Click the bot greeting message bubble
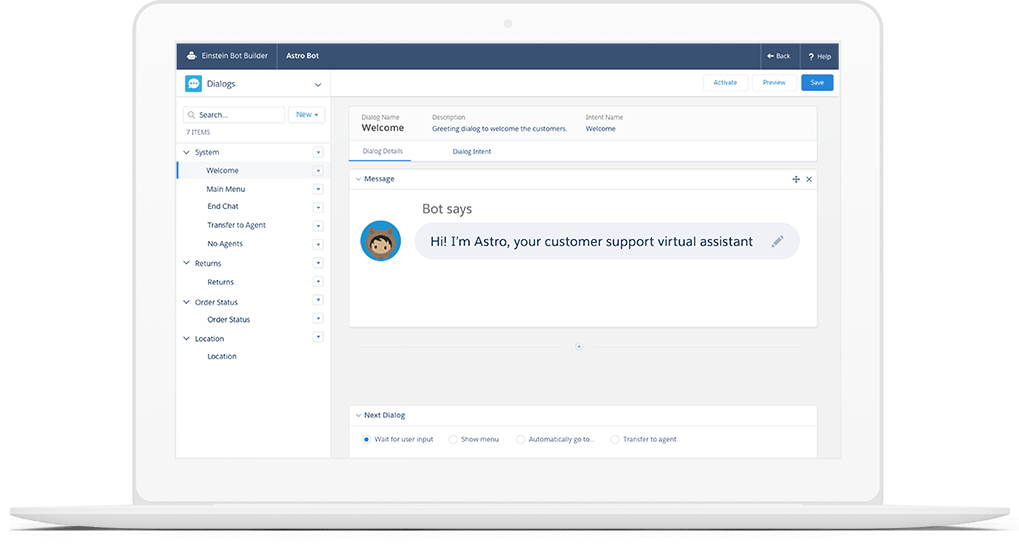Viewport: 1019px width, 550px height. coord(607,241)
